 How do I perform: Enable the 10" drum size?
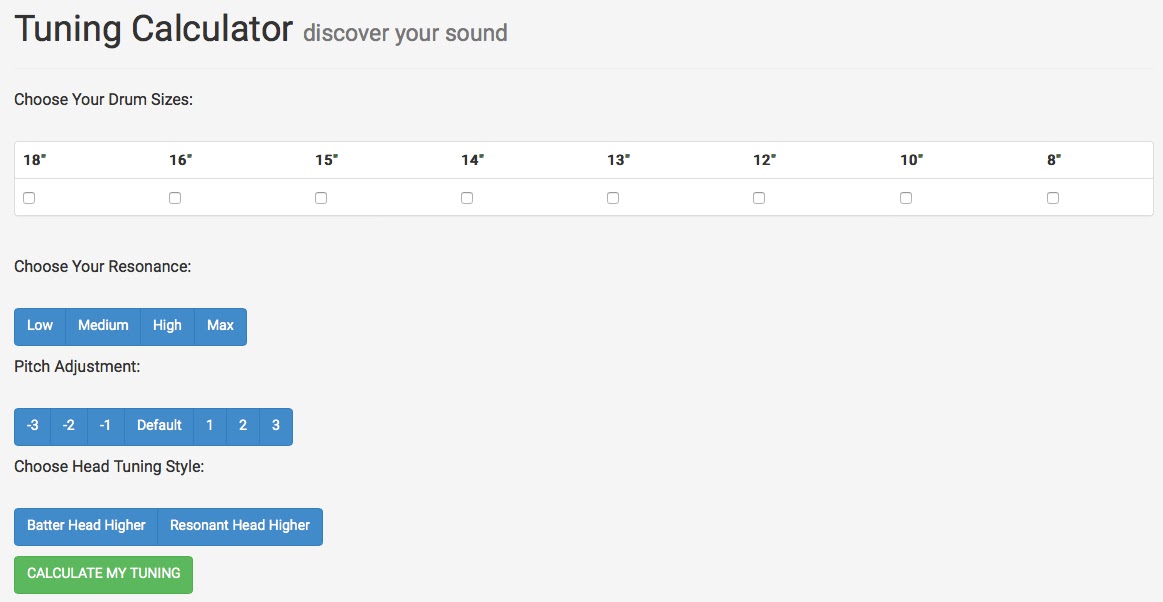coord(905,197)
